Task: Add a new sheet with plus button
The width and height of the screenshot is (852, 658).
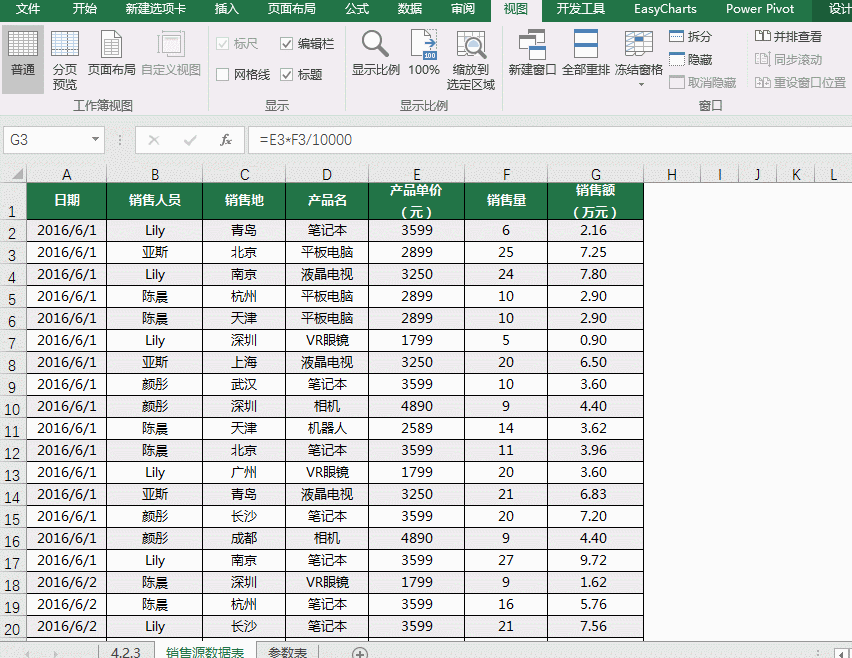Action: click(x=360, y=652)
